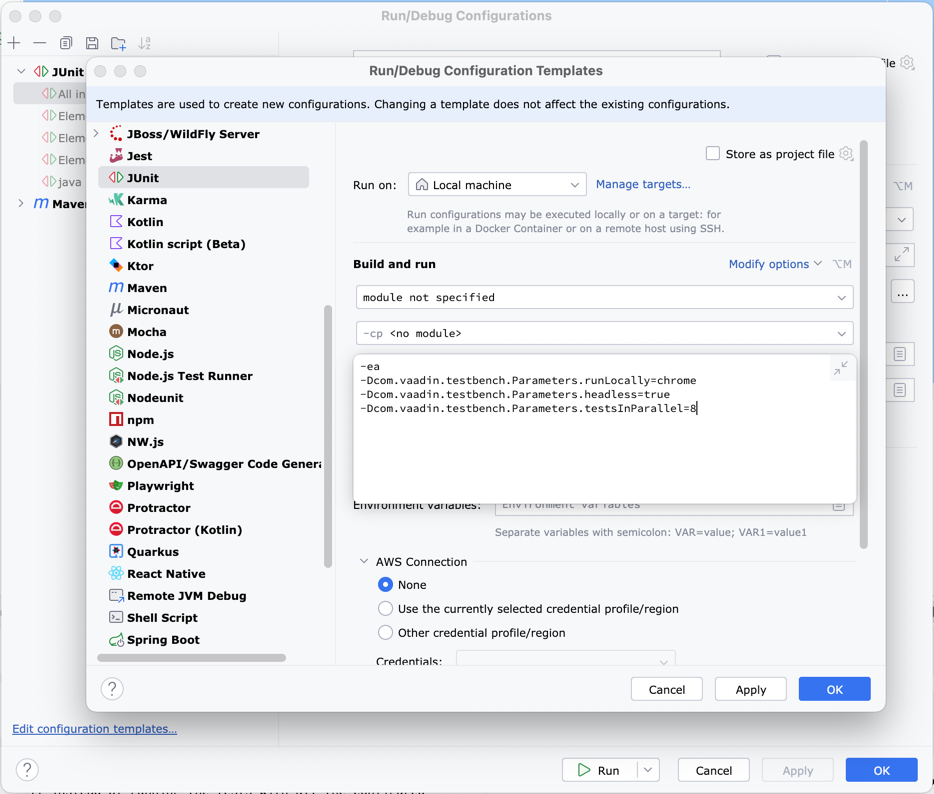Viewport: 934px width, 794px height.
Task: Click the Add New Configuration plus icon
Action: 14,43
